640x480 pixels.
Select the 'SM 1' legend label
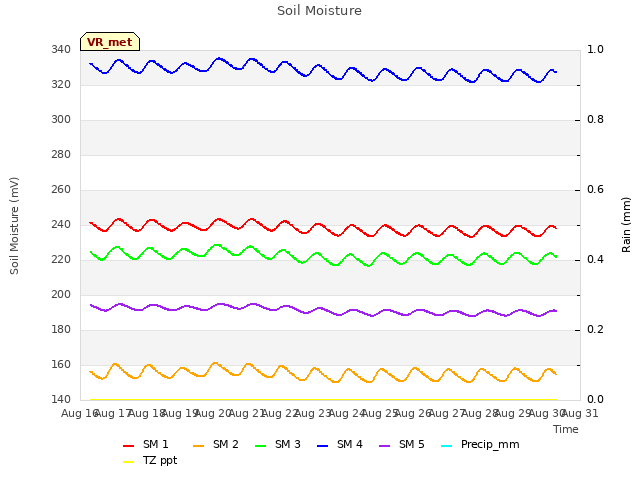[x=156, y=444]
